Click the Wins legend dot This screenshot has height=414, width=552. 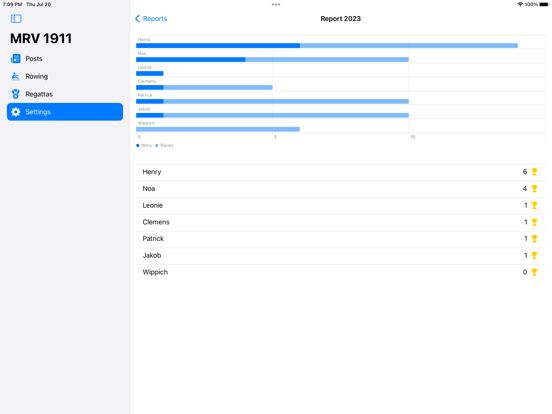(138, 145)
